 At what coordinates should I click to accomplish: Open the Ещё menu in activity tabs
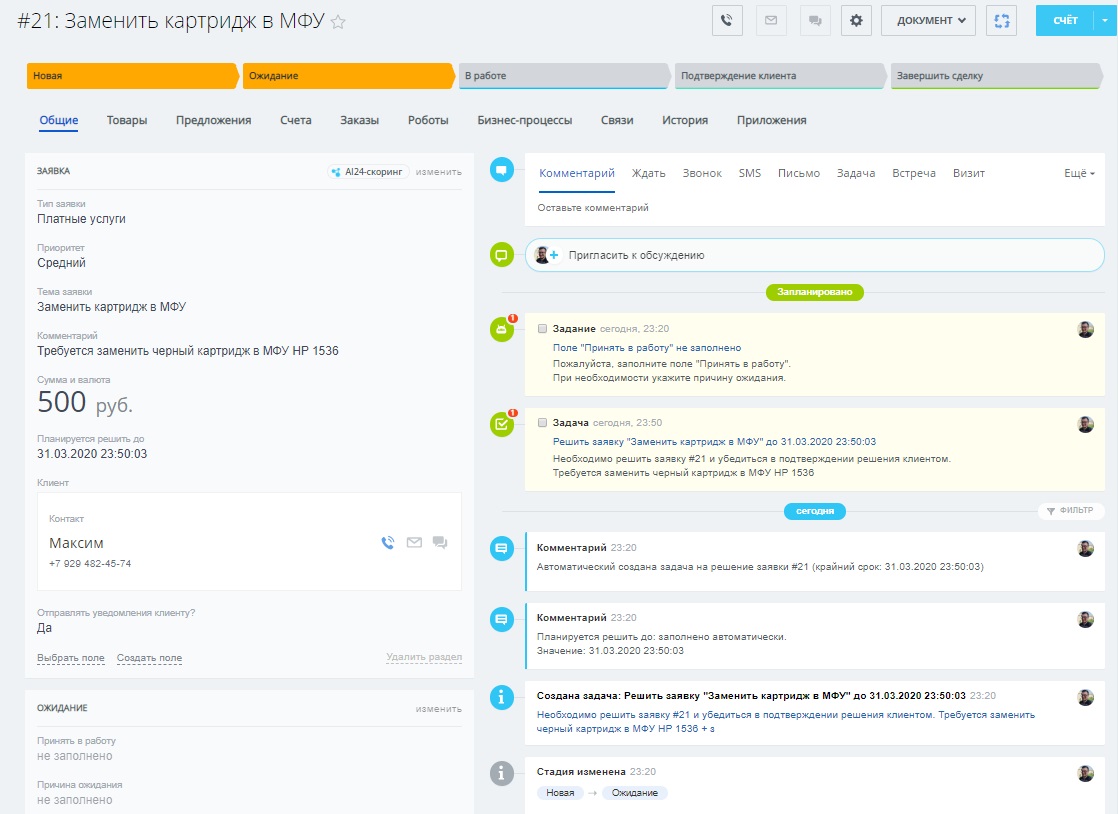click(1079, 173)
